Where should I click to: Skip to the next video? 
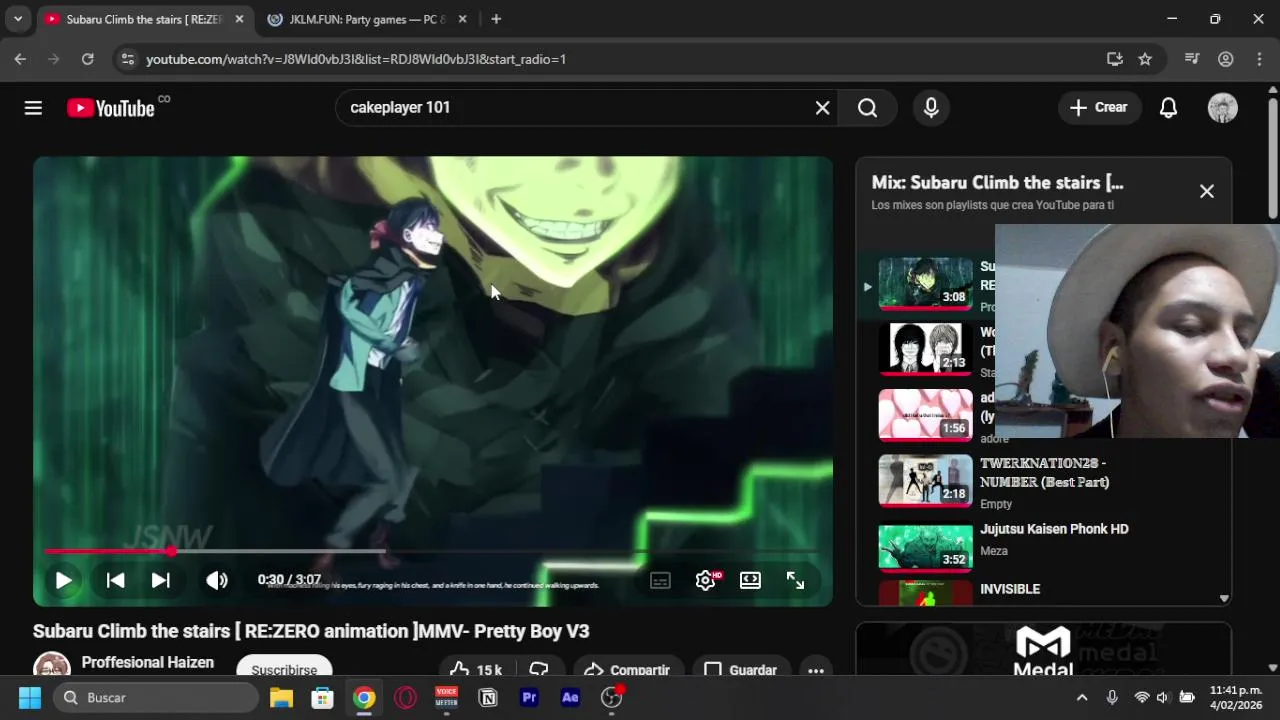[x=160, y=580]
